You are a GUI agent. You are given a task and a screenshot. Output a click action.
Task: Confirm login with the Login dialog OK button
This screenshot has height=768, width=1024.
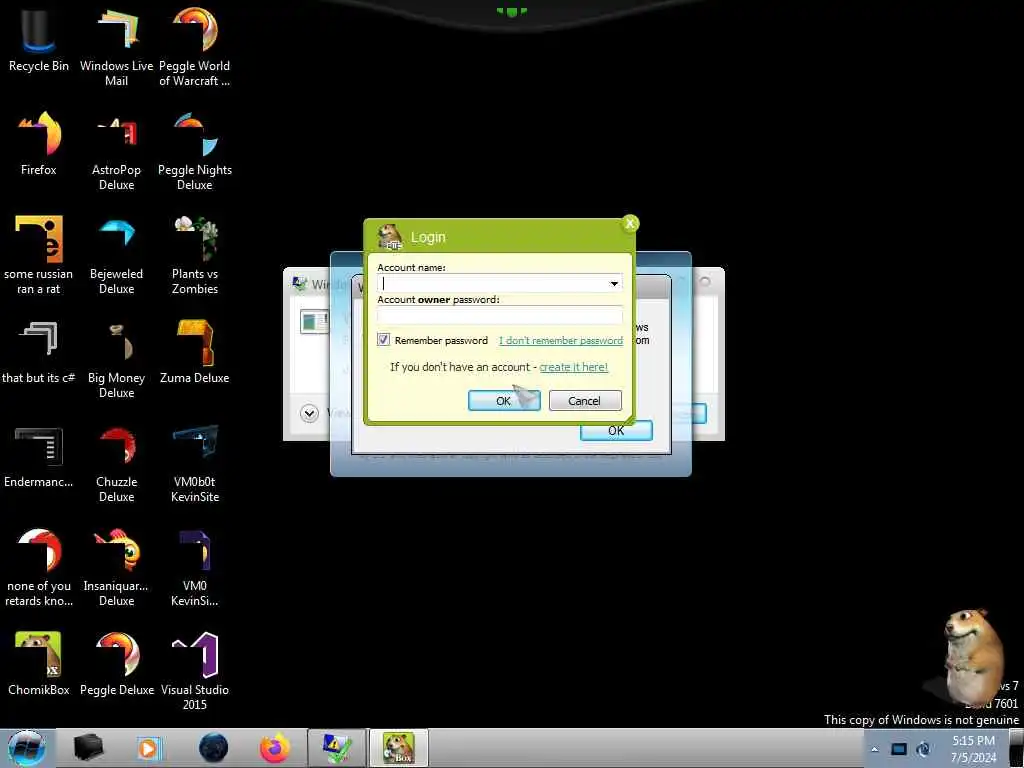[504, 401]
